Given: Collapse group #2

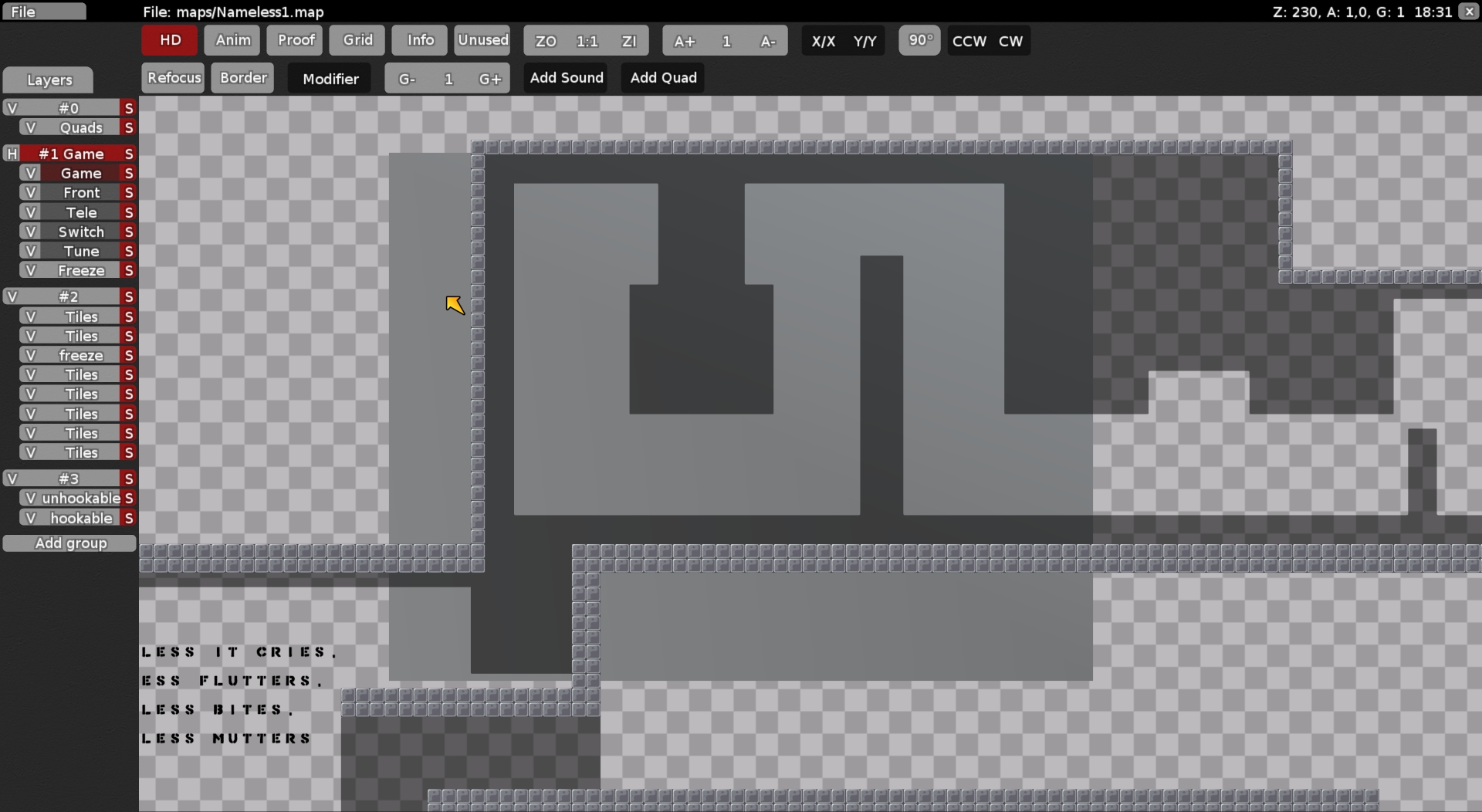Looking at the screenshot, I should (x=12, y=296).
